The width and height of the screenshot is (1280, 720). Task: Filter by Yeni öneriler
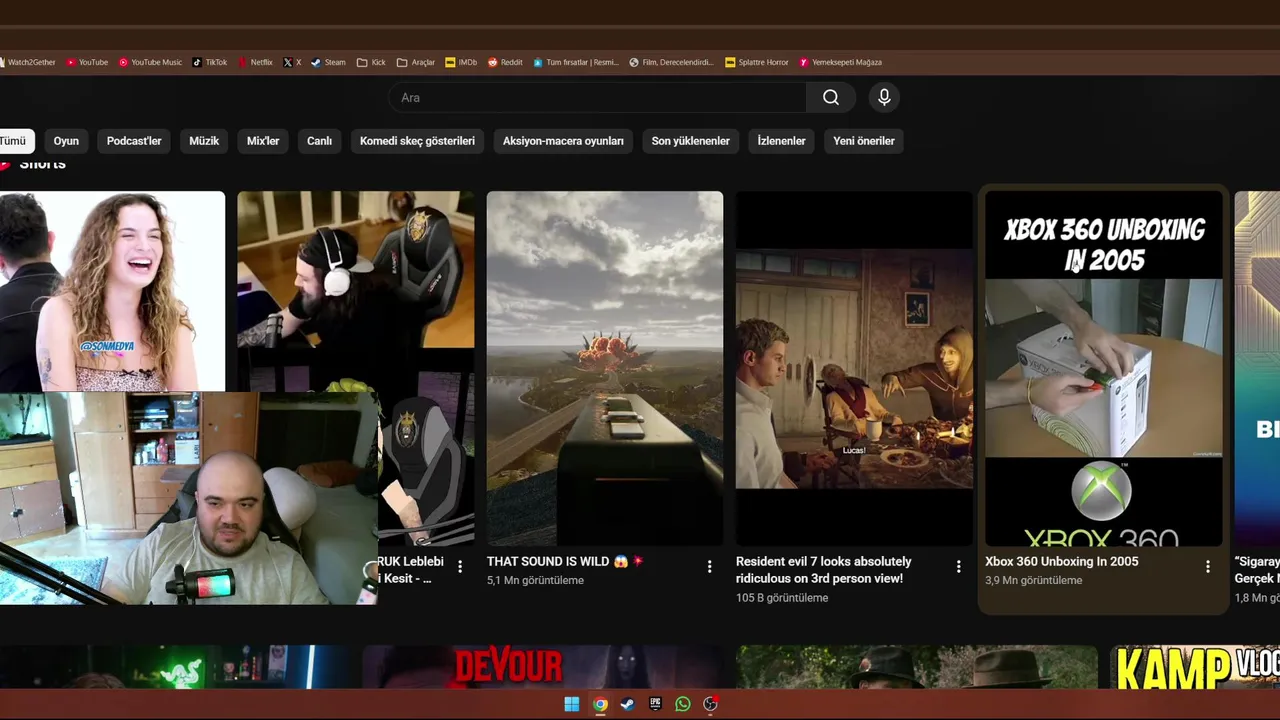(x=864, y=141)
